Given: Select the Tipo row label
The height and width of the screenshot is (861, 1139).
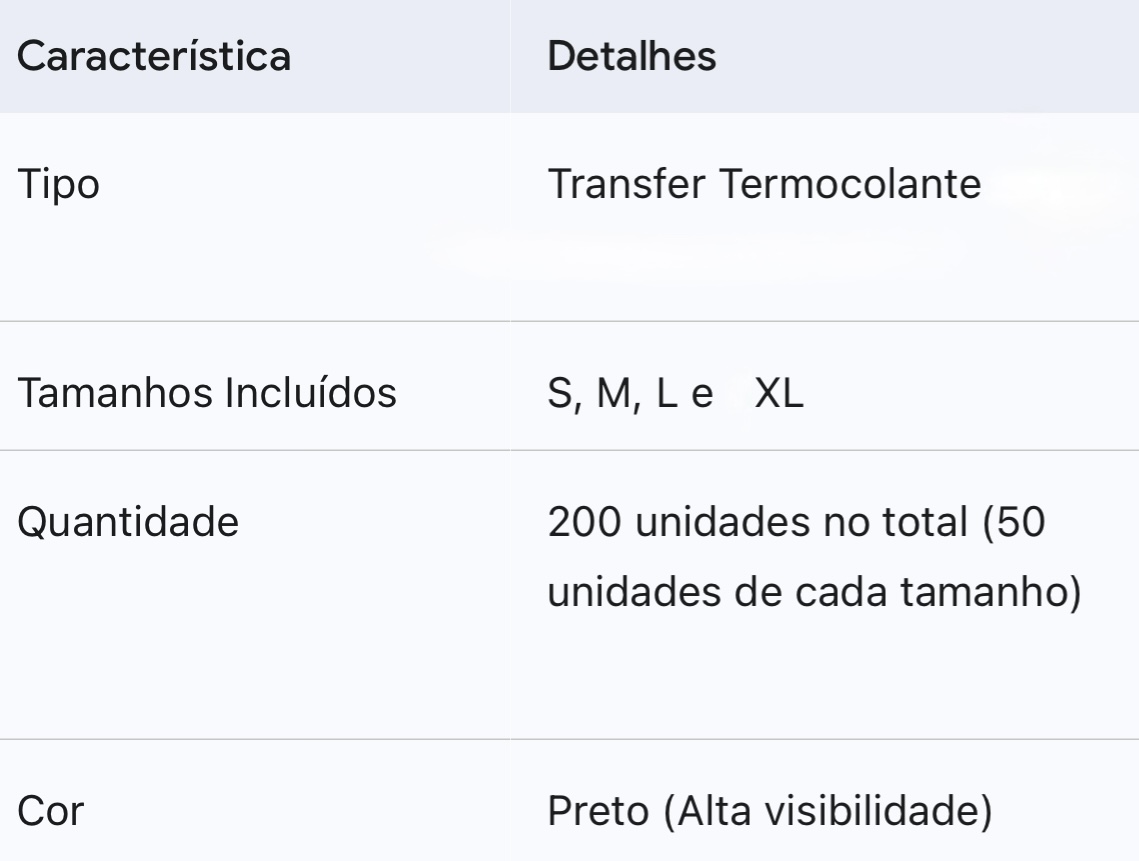Looking at the screenshot, I should (59, 186).
